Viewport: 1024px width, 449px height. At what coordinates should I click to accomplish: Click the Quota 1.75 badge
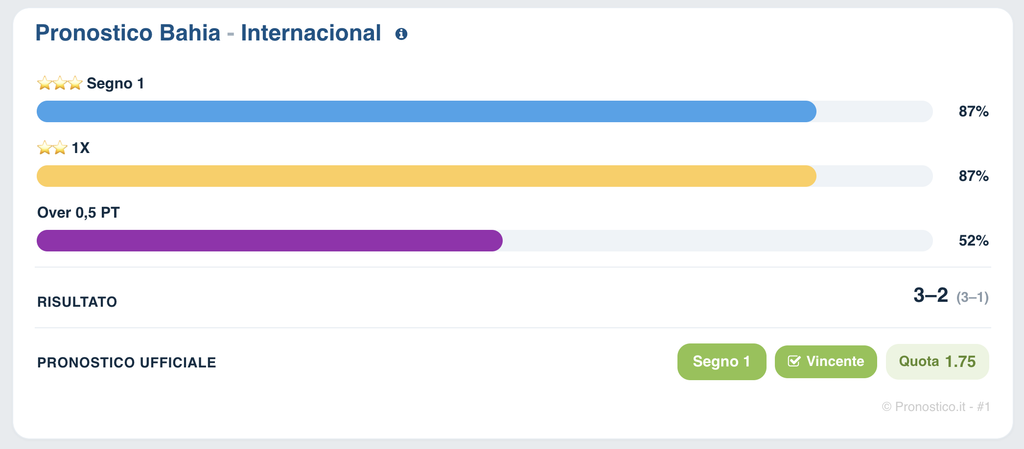click(937, 362)
